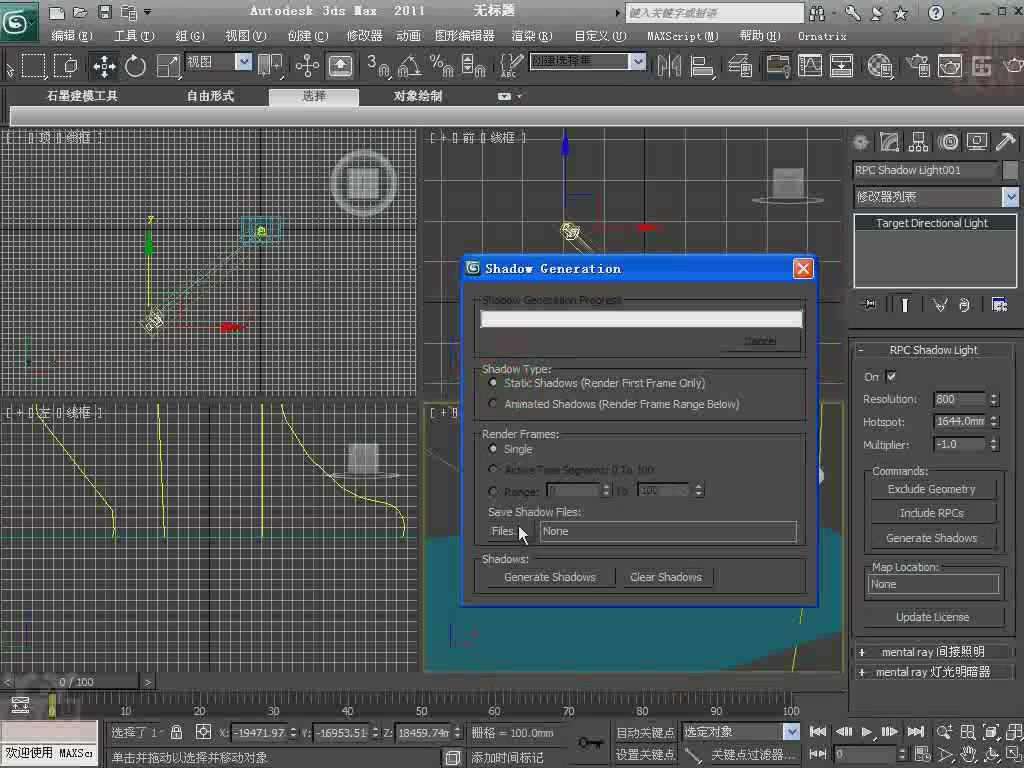Open the modifier list dropdown

click(x=1010, y=197)
